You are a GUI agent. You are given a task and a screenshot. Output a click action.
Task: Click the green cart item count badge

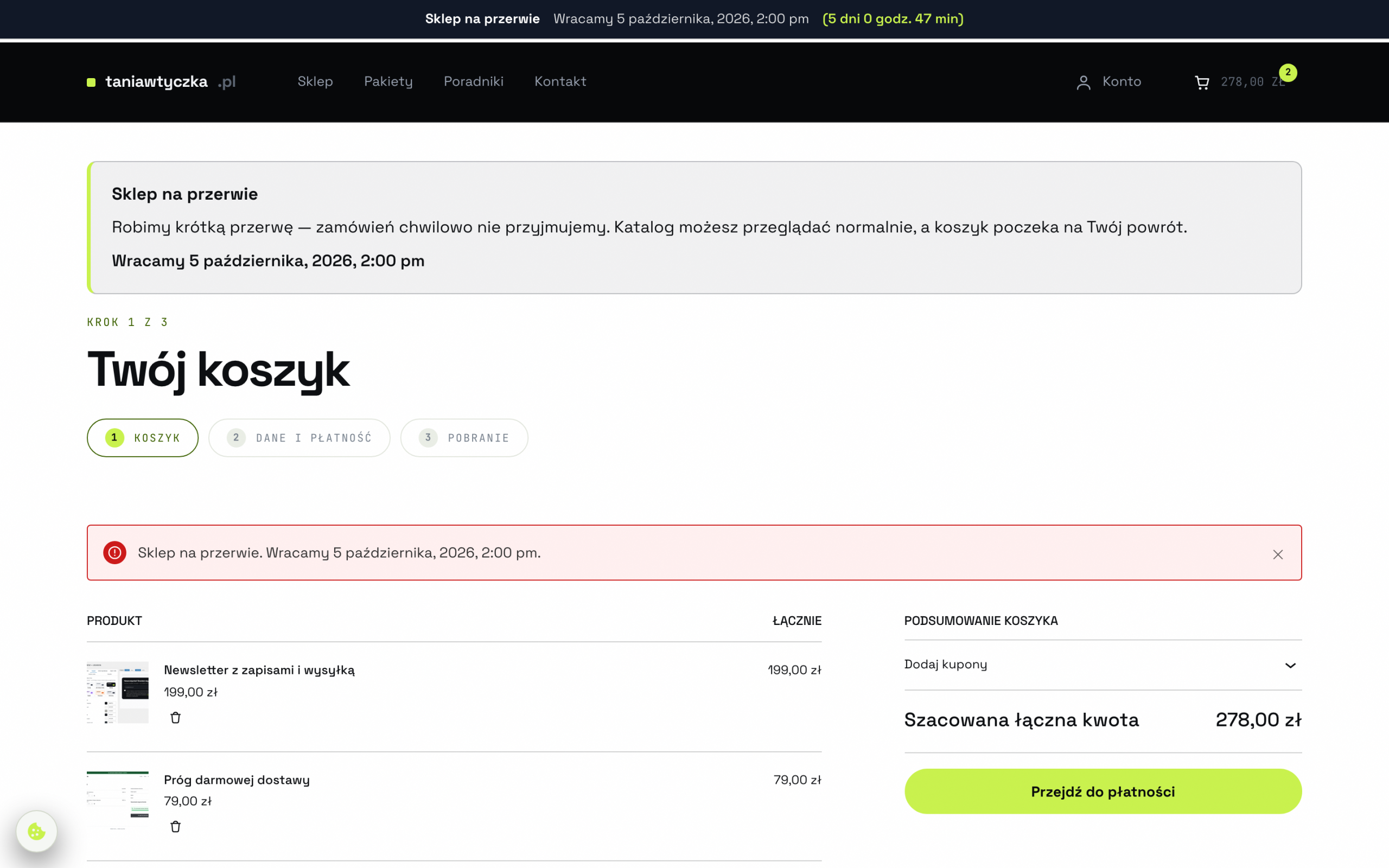pyautogui.click(x=1288, y=72)
